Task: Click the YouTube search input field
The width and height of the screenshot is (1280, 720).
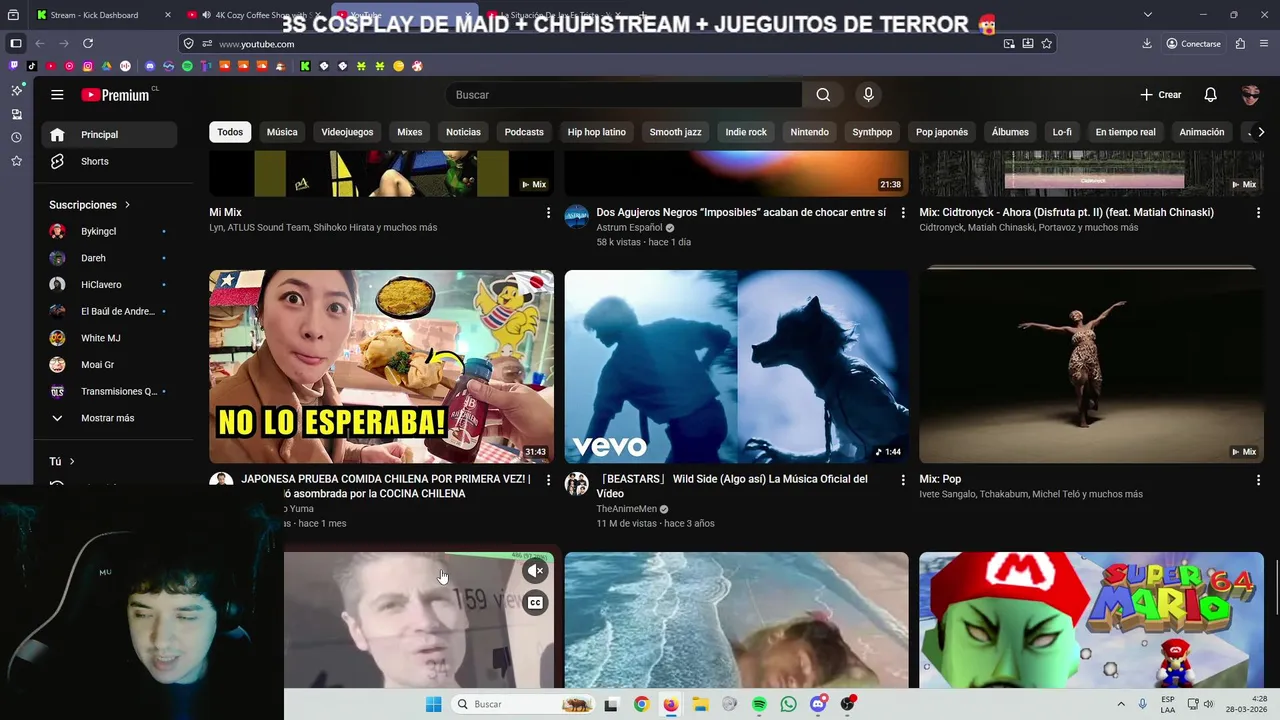Action: tap(624, 95)
